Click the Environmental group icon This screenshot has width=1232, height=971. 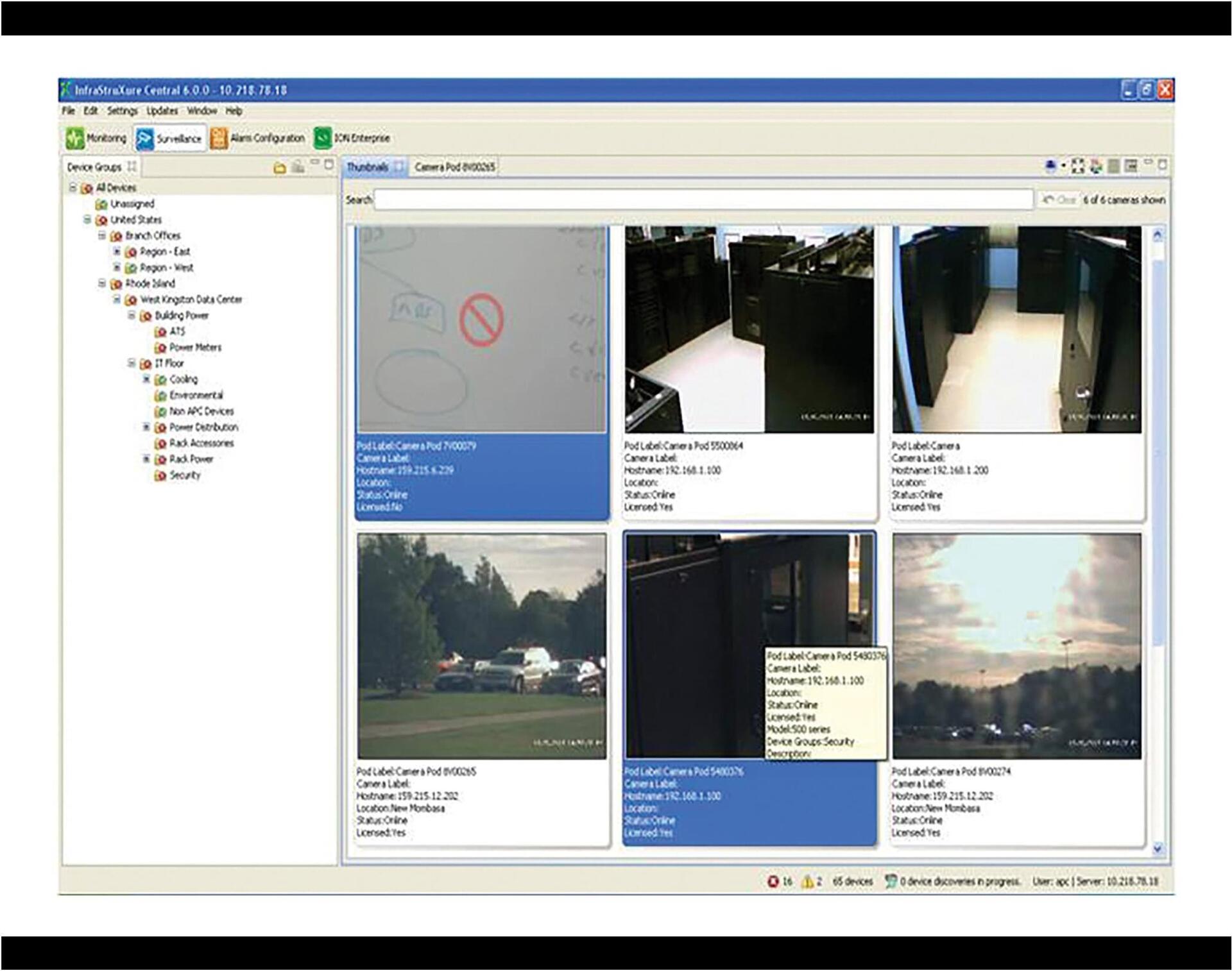[x=160, y=395]
